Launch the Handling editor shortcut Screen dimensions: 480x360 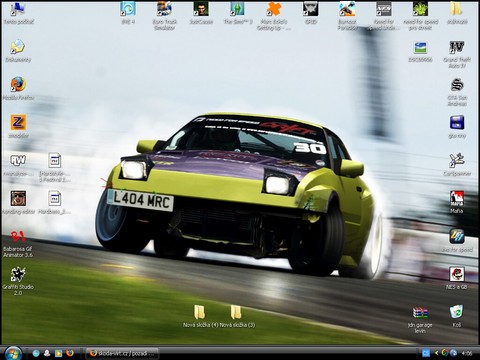click(x=18, y=199)
